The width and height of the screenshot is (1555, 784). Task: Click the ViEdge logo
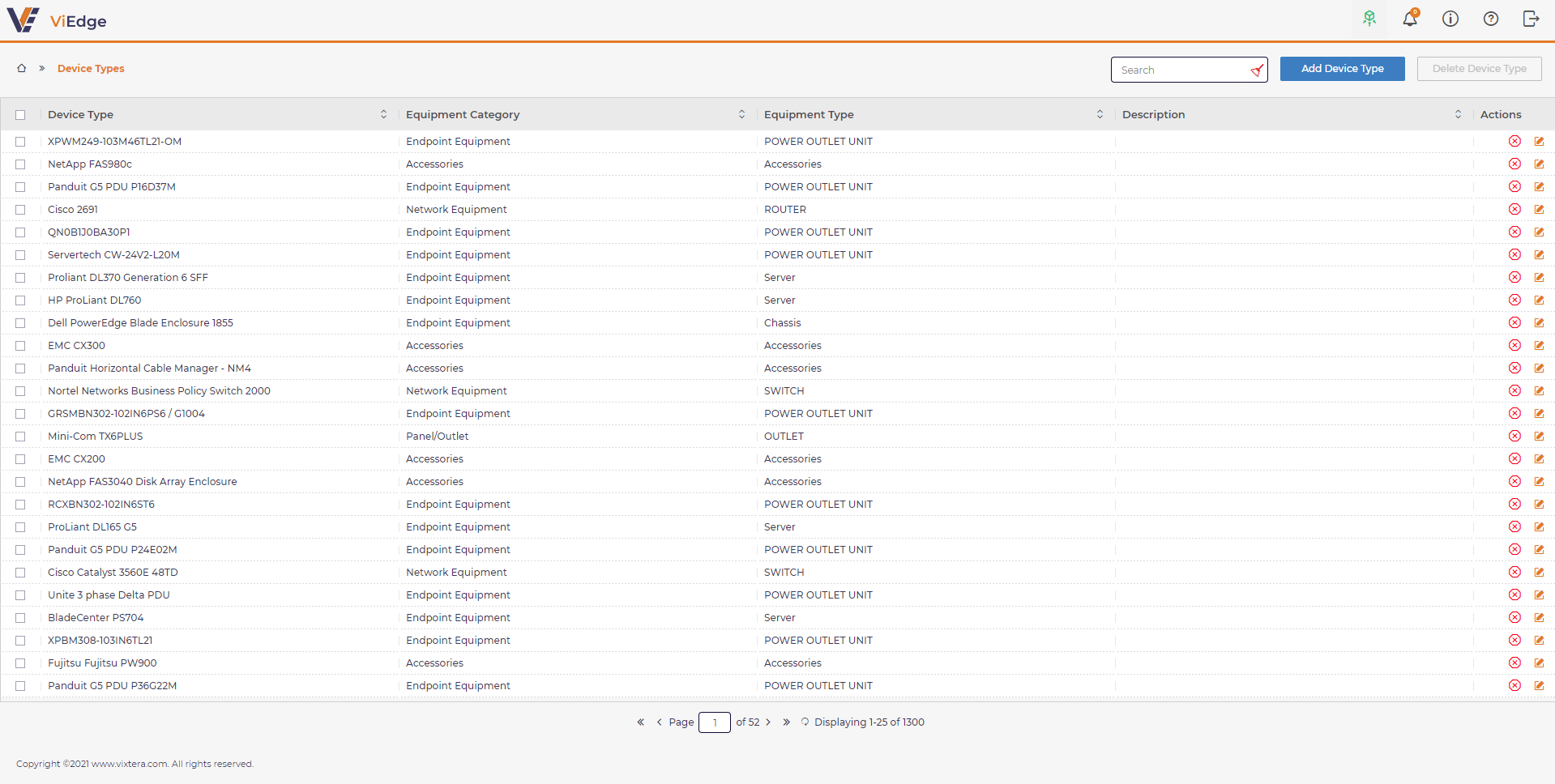(x=57, y=20)
